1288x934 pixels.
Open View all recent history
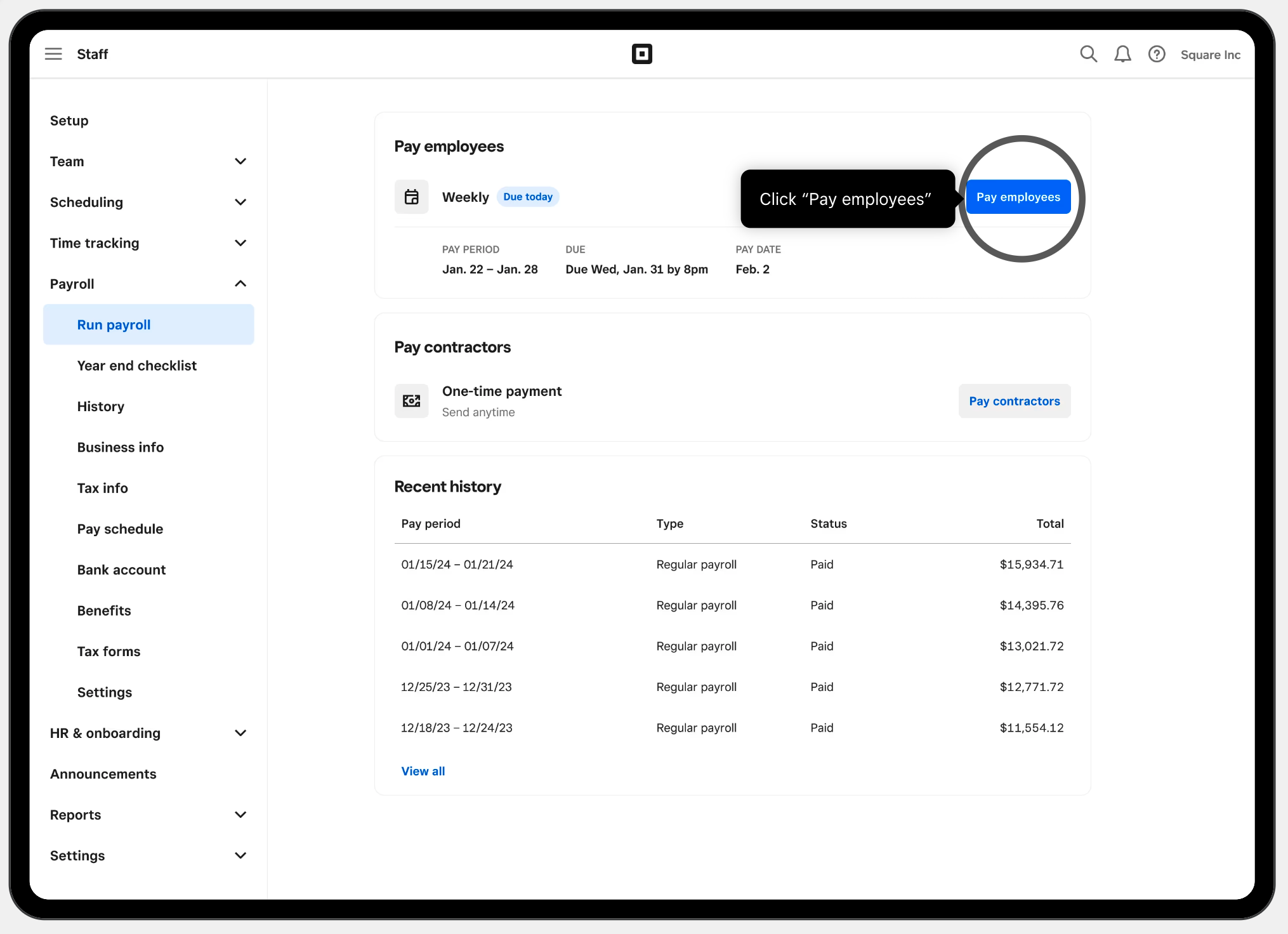pyautogui.click(x=423, y=770)
